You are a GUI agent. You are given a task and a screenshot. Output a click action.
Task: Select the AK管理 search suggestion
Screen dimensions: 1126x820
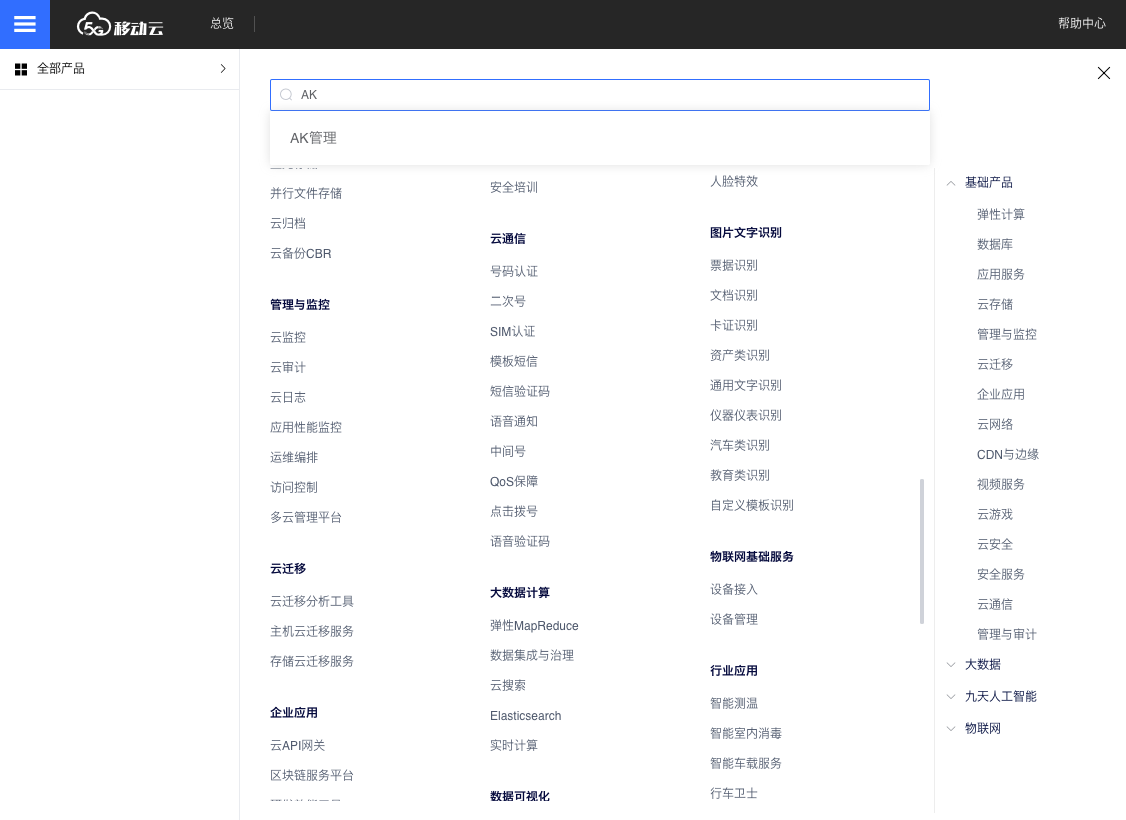pyautogui.click(x=313, y=138)
